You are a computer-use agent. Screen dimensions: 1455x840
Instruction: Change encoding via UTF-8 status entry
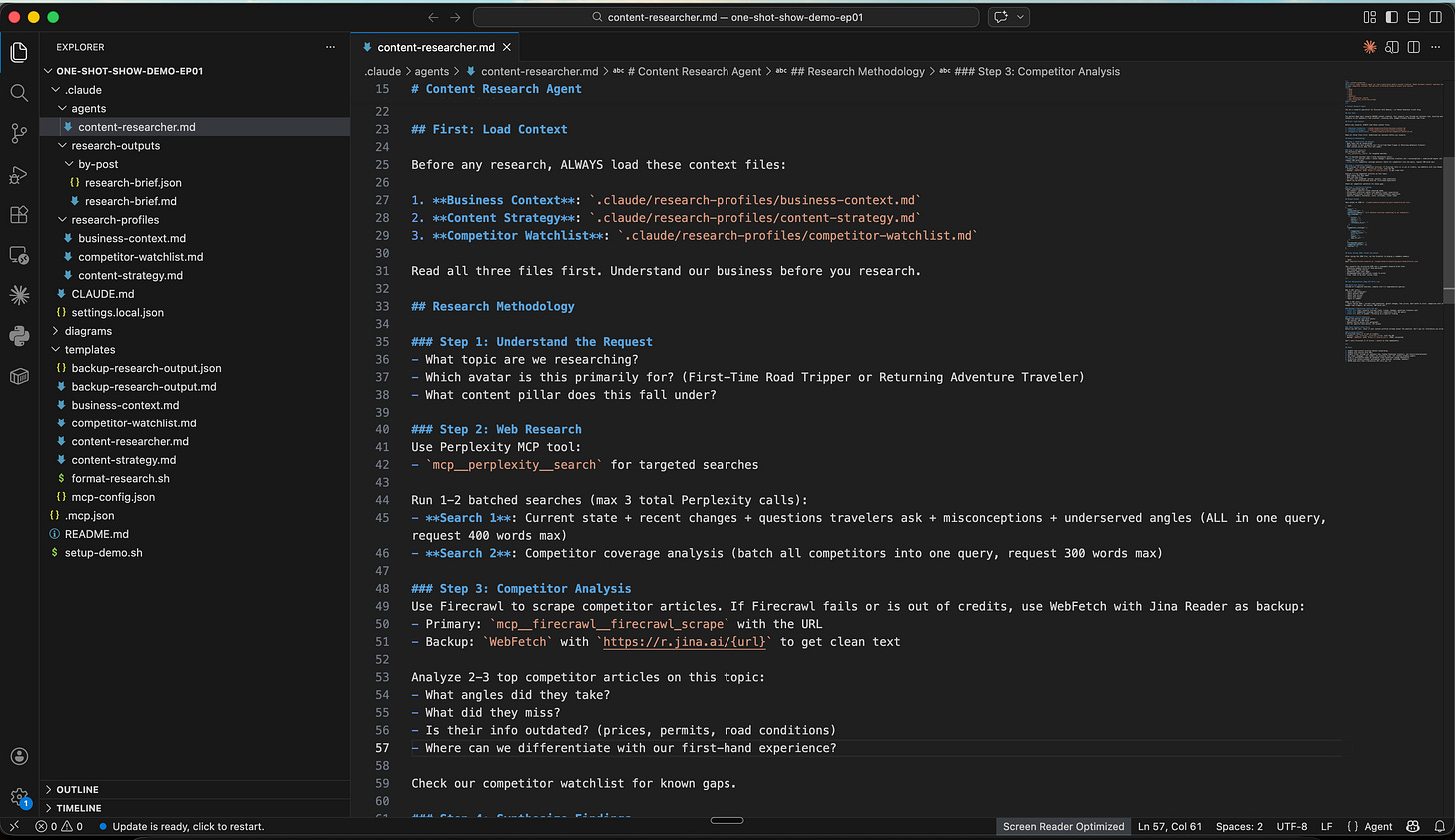1292,826
